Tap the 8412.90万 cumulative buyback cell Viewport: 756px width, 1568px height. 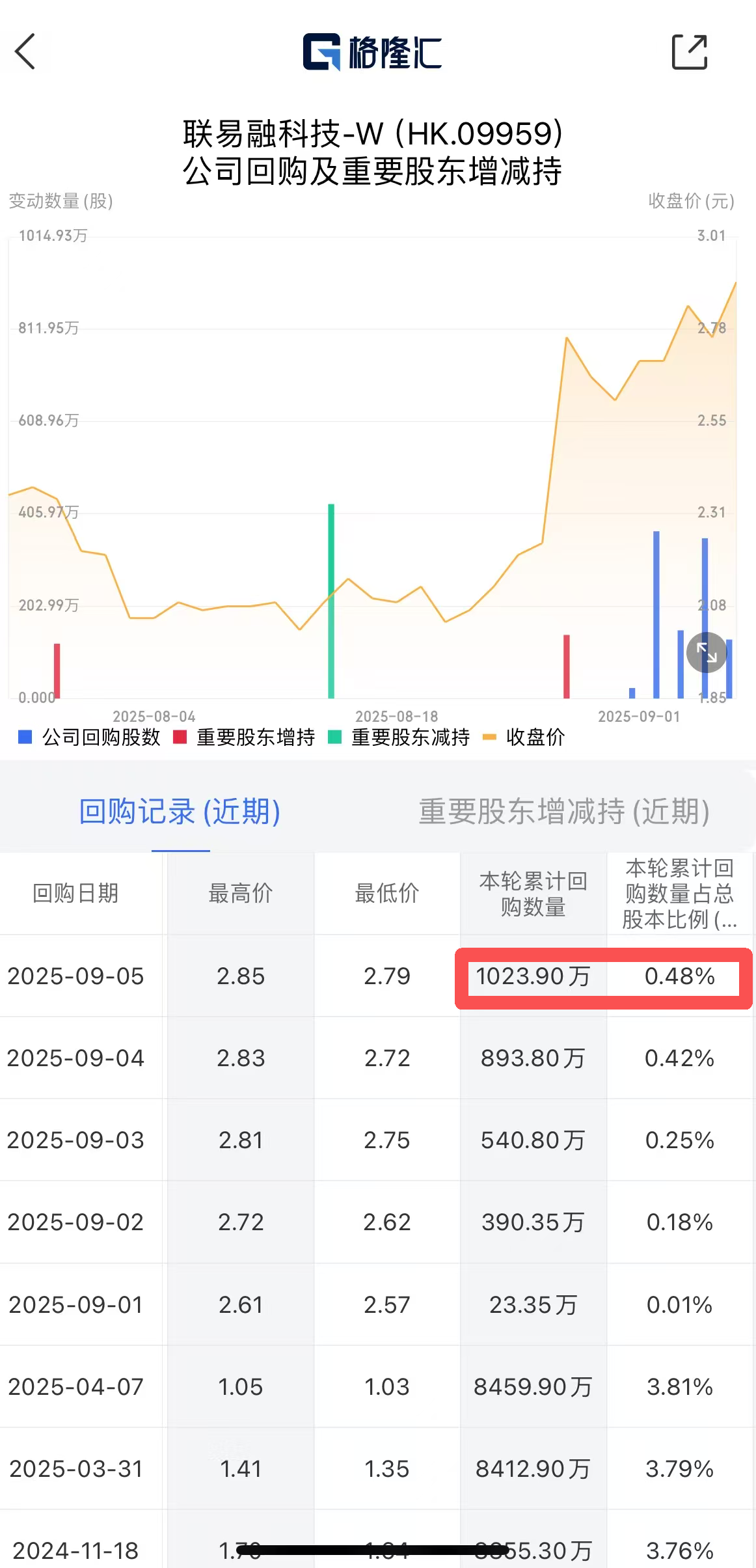[533, 1468]
